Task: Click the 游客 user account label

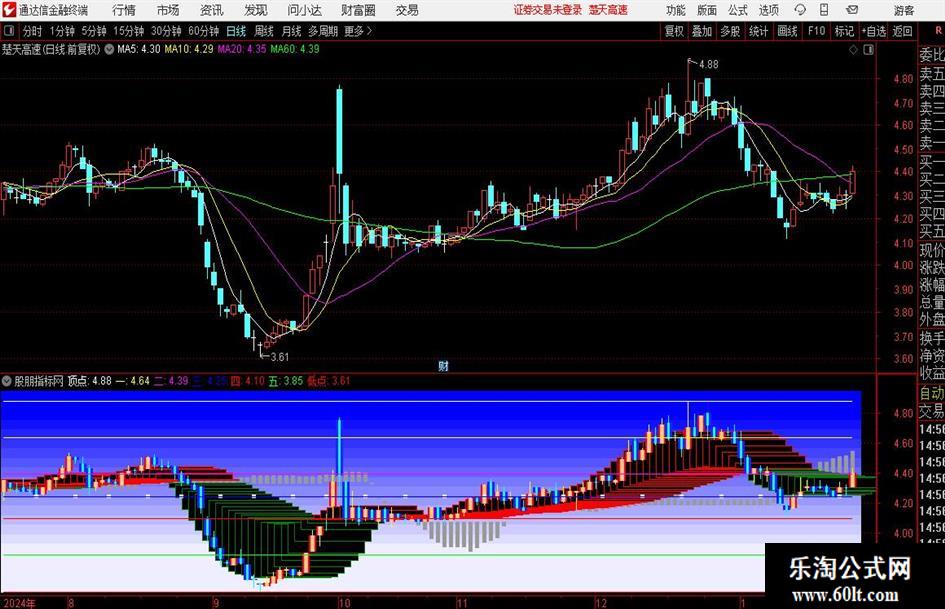Action: point(904,10)
